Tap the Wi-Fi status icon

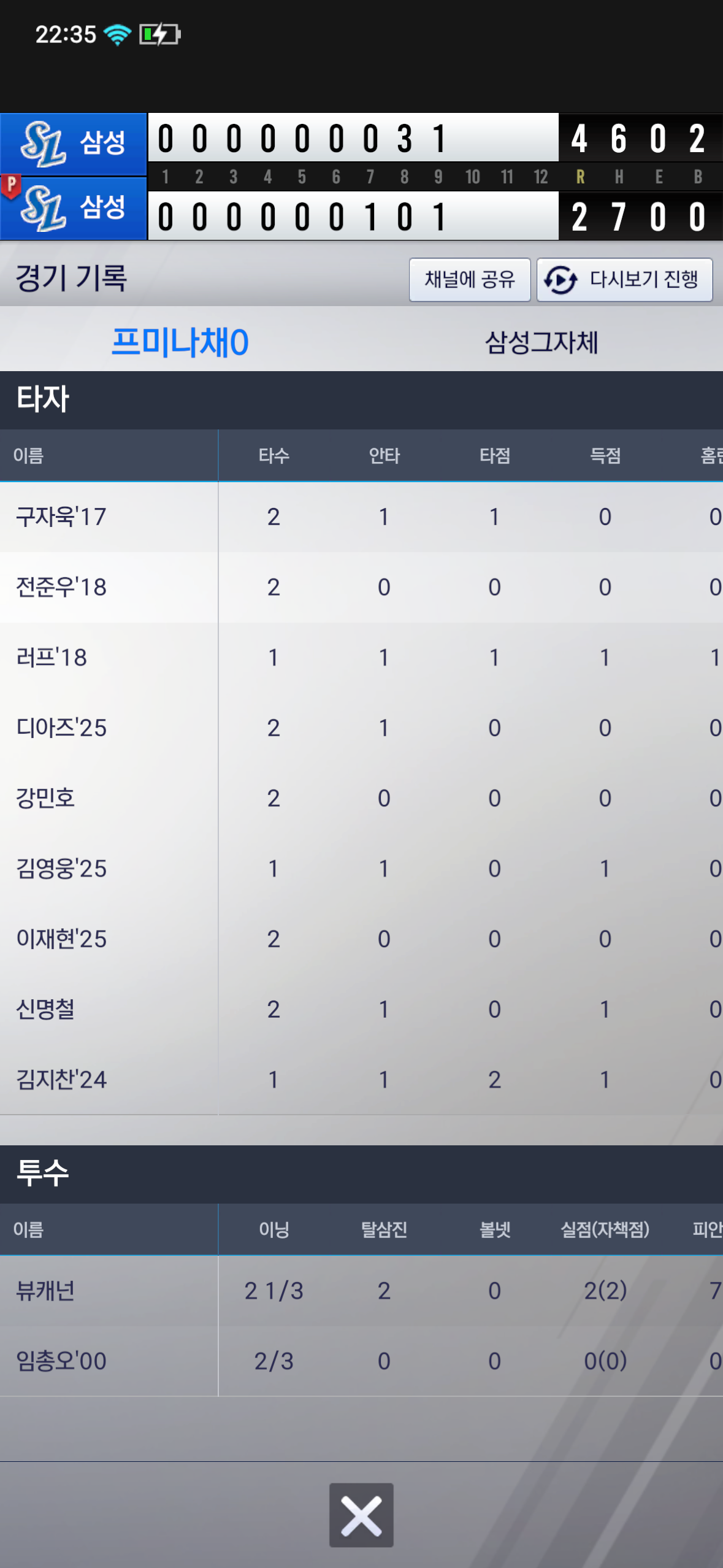coord(117,34)
